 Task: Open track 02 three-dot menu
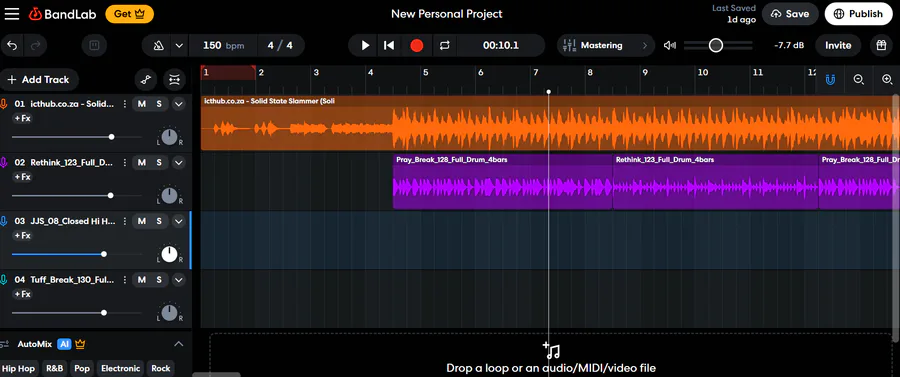coord(125,162)
